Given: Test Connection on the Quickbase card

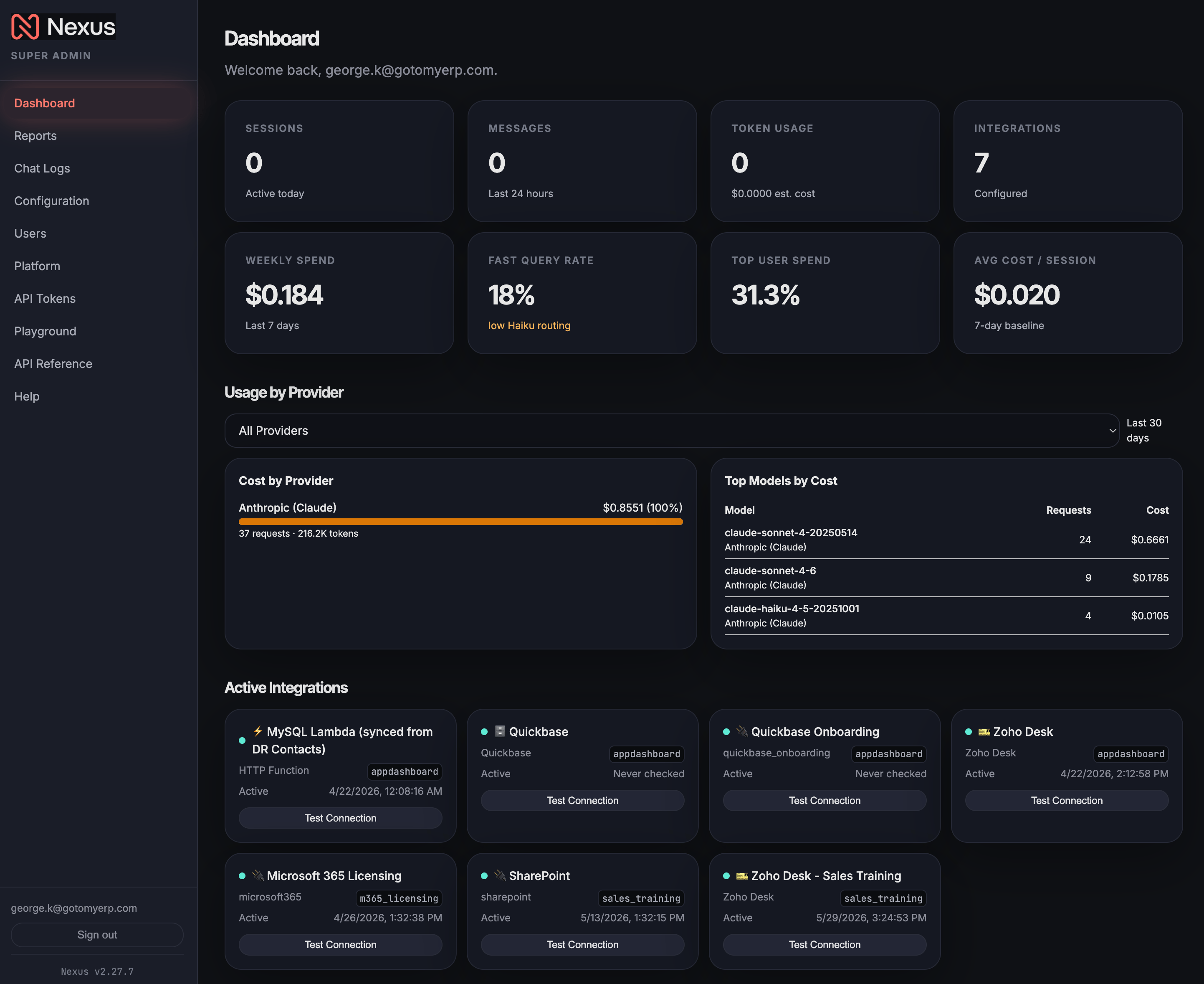Looking at the screenshot, I should [x=582, y=800].
